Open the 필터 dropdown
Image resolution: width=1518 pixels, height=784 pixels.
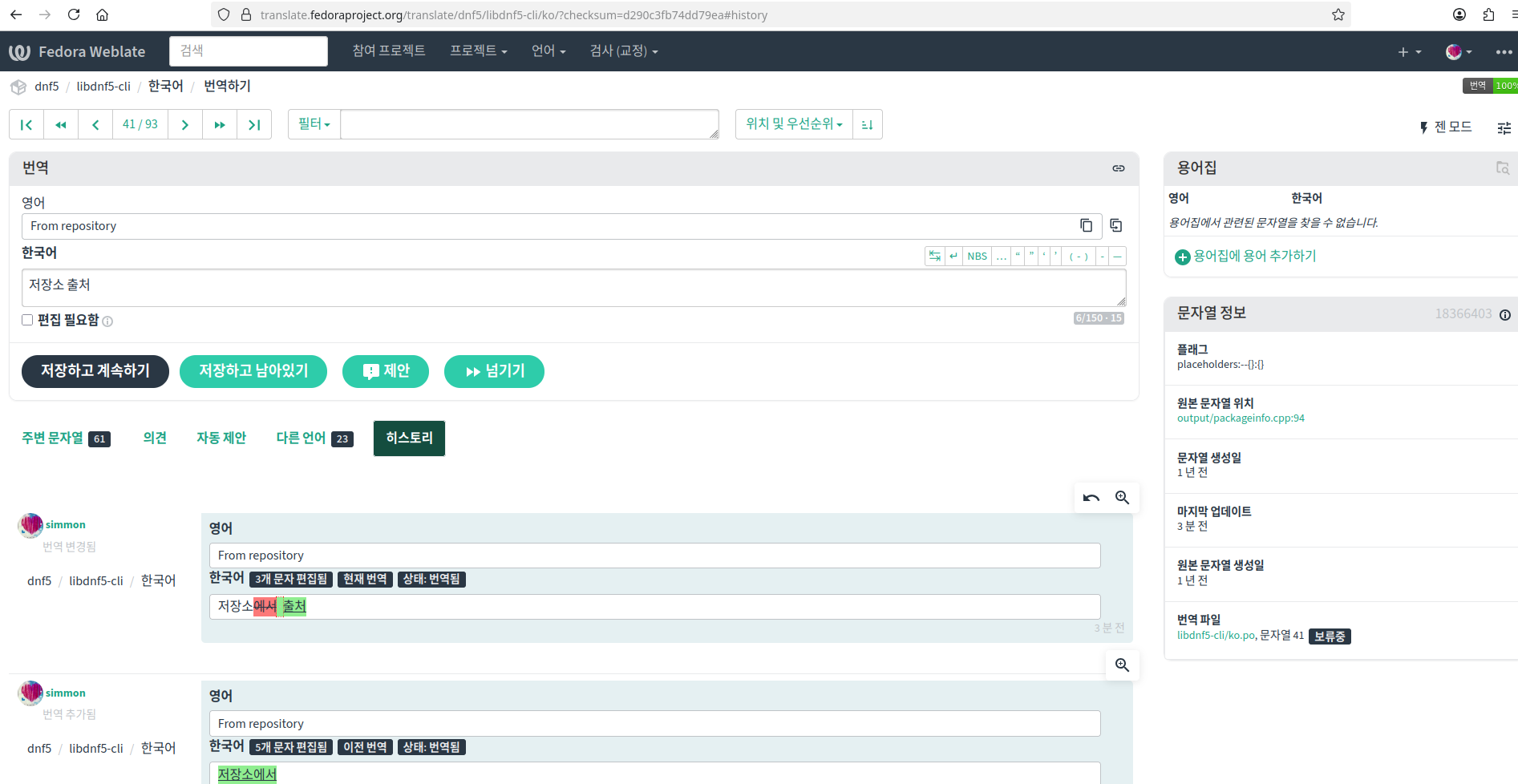click(314, 124)
